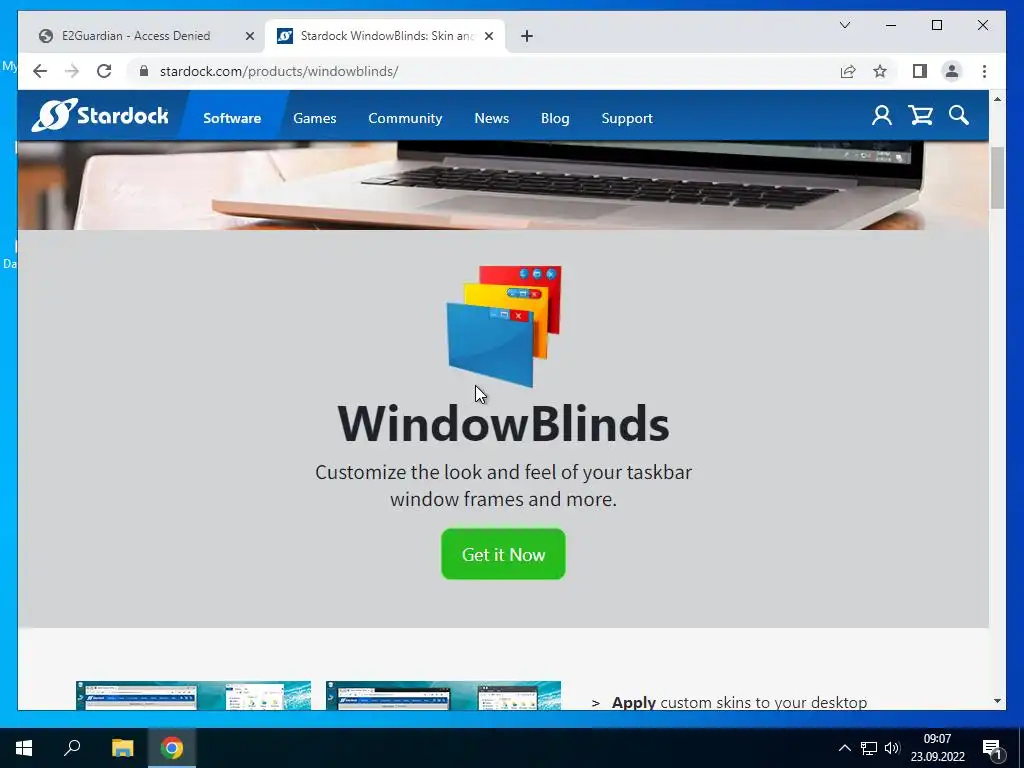This screenshot has height=768, width=1024.
Task: Open the Support menu
Action: point(627,118)
